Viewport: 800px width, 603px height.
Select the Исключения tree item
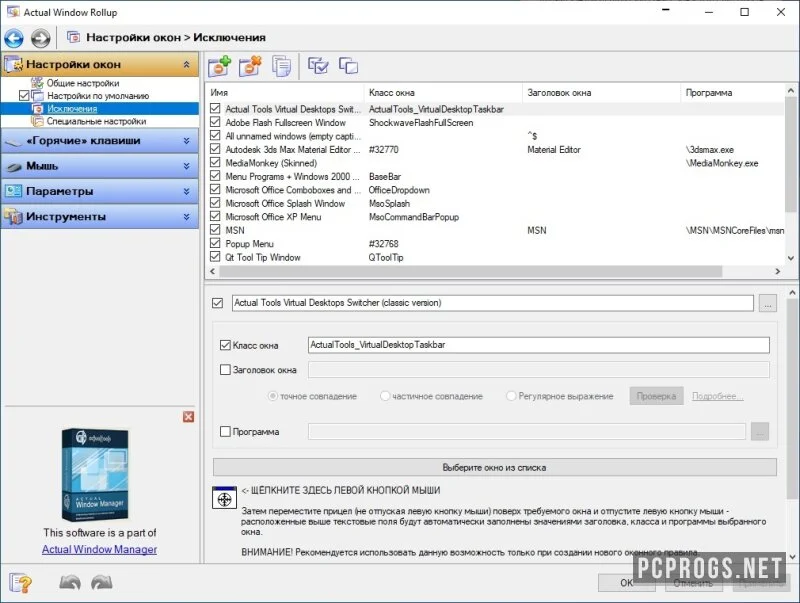point(72,109)
